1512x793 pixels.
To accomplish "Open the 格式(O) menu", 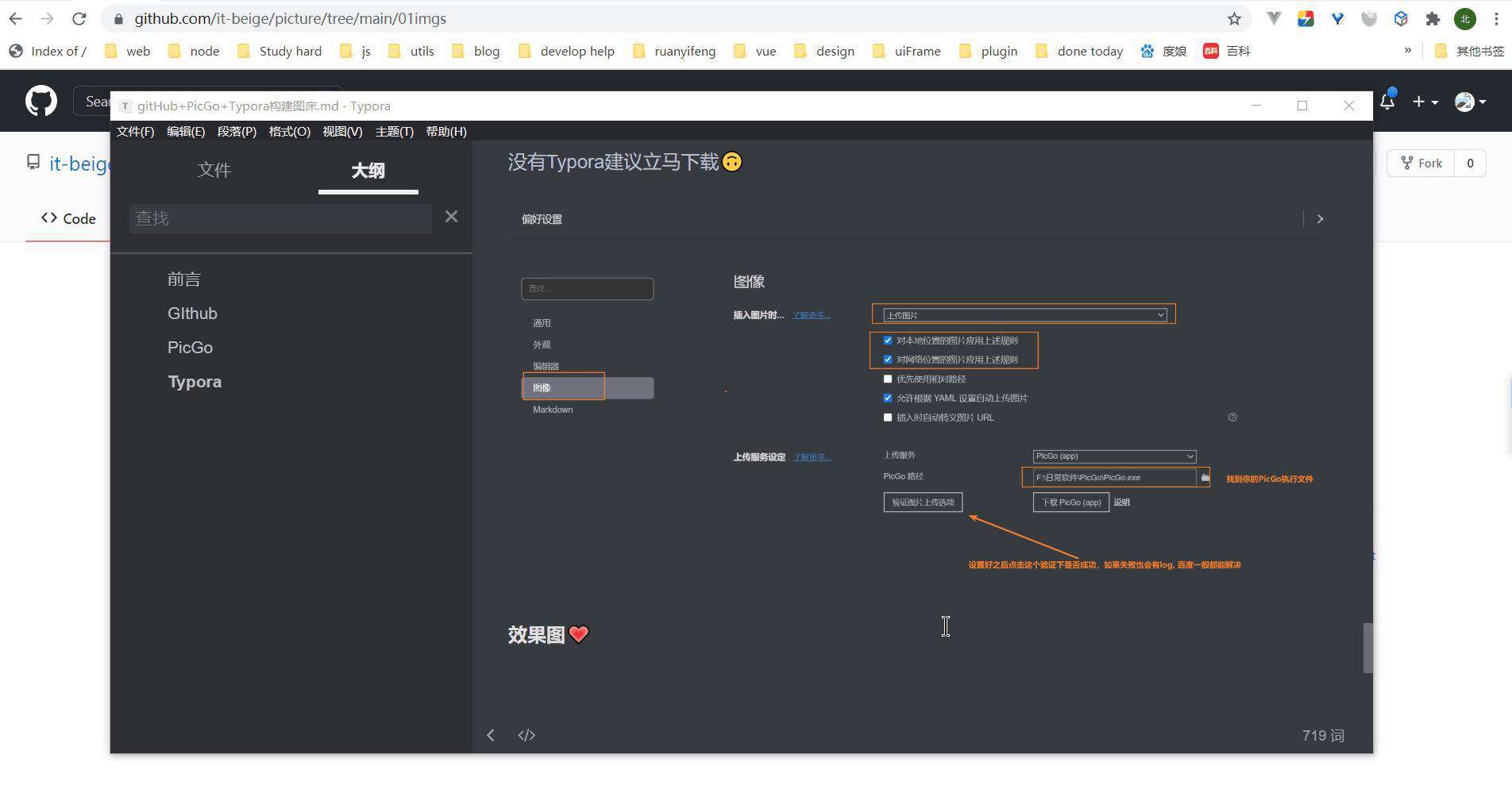I will click(x=289, y=131).
